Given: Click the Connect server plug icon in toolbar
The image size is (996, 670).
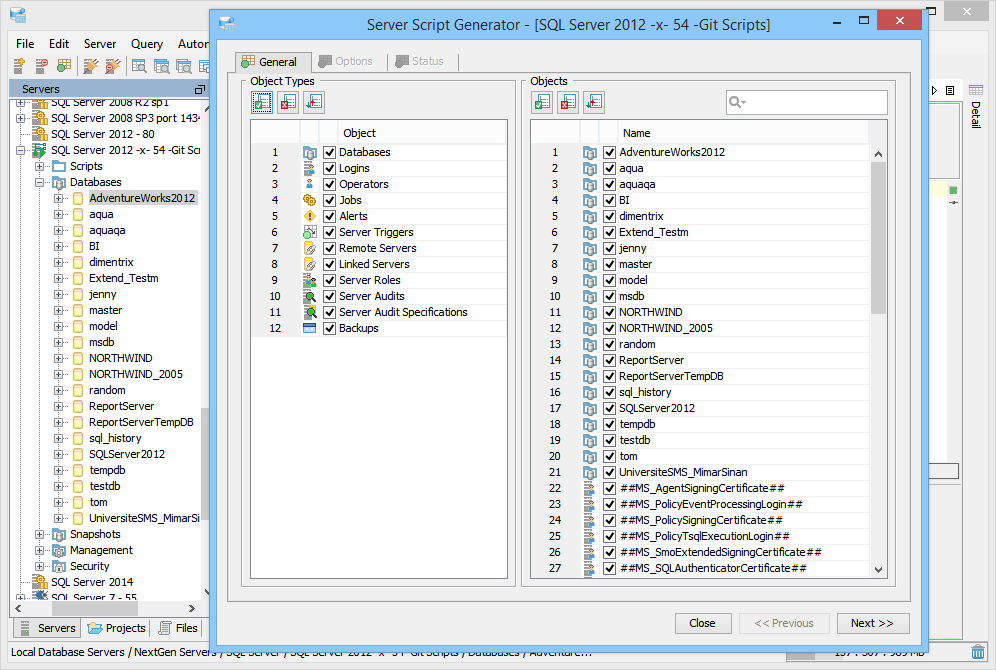Looking at the screenshot, I should [x=91, y=65].
